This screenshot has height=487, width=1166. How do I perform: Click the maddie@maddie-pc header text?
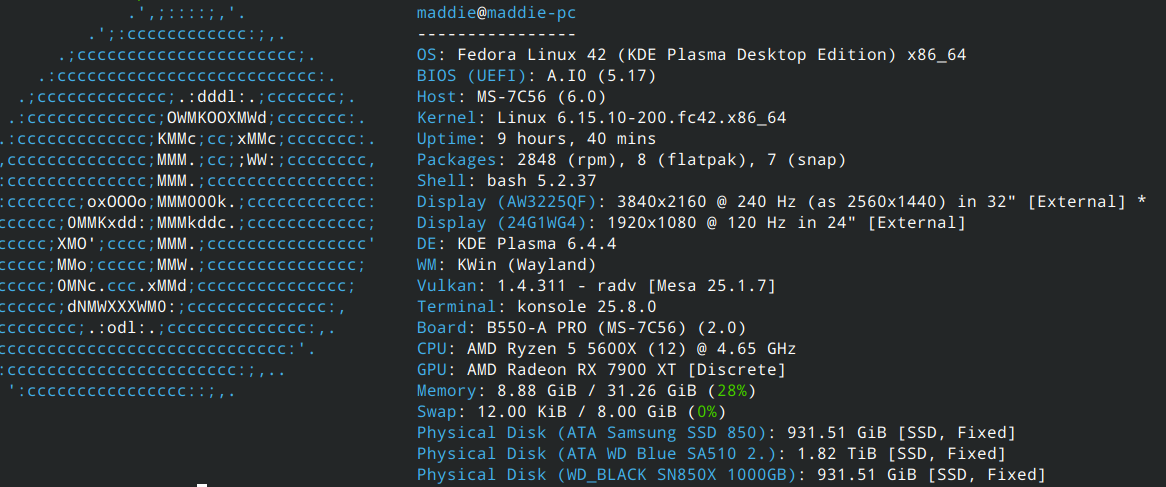(496, 13)
